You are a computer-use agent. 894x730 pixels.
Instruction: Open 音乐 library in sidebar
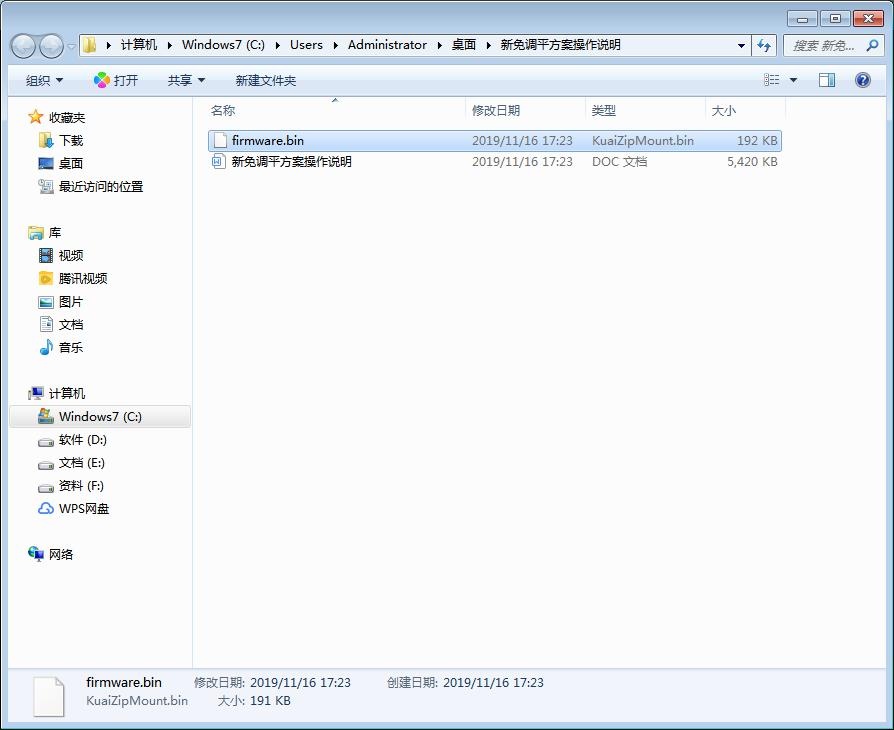[70, 348]
